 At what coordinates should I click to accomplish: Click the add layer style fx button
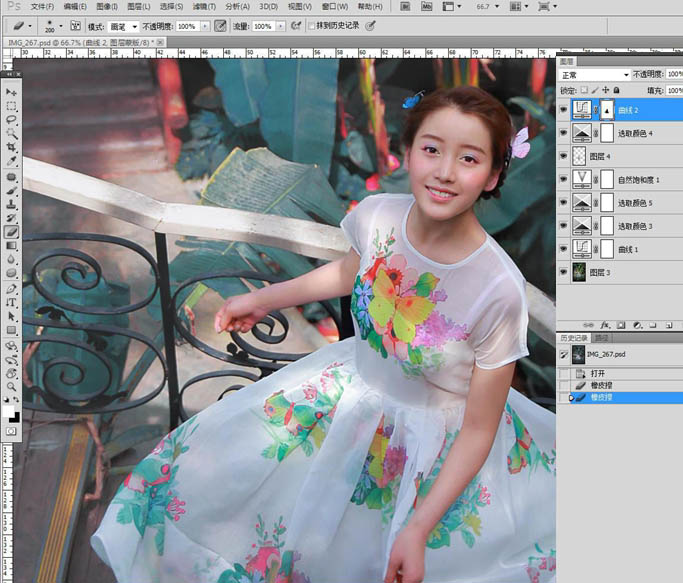(x=605, y=325)
